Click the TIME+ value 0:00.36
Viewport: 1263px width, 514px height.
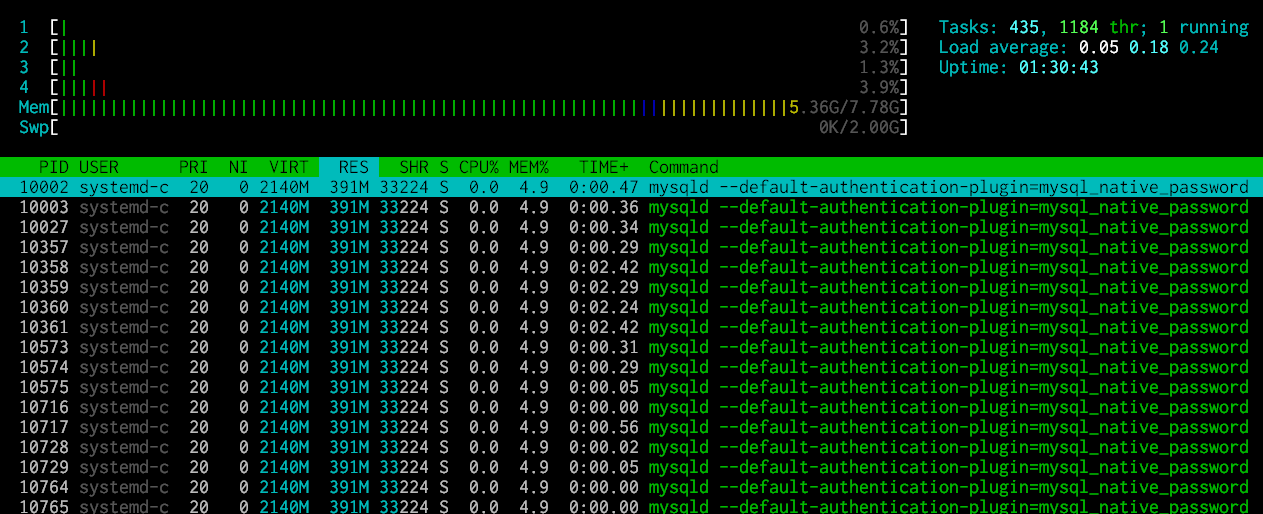[604, 207]
